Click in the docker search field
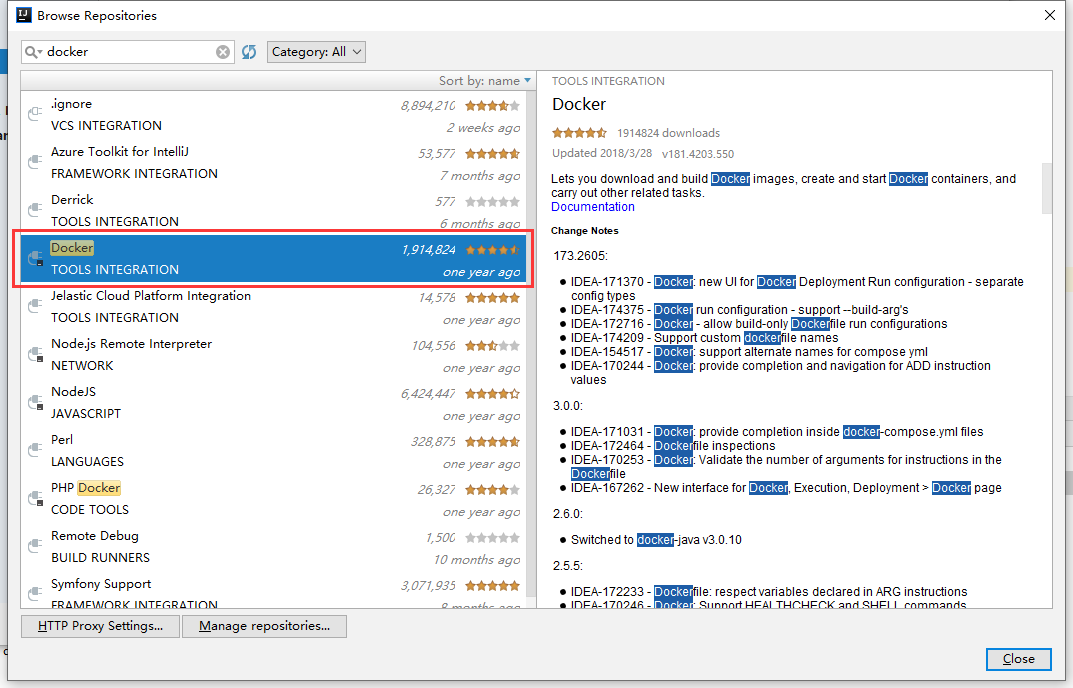This screenshot has height=688, width=1073. click(130, 52)
